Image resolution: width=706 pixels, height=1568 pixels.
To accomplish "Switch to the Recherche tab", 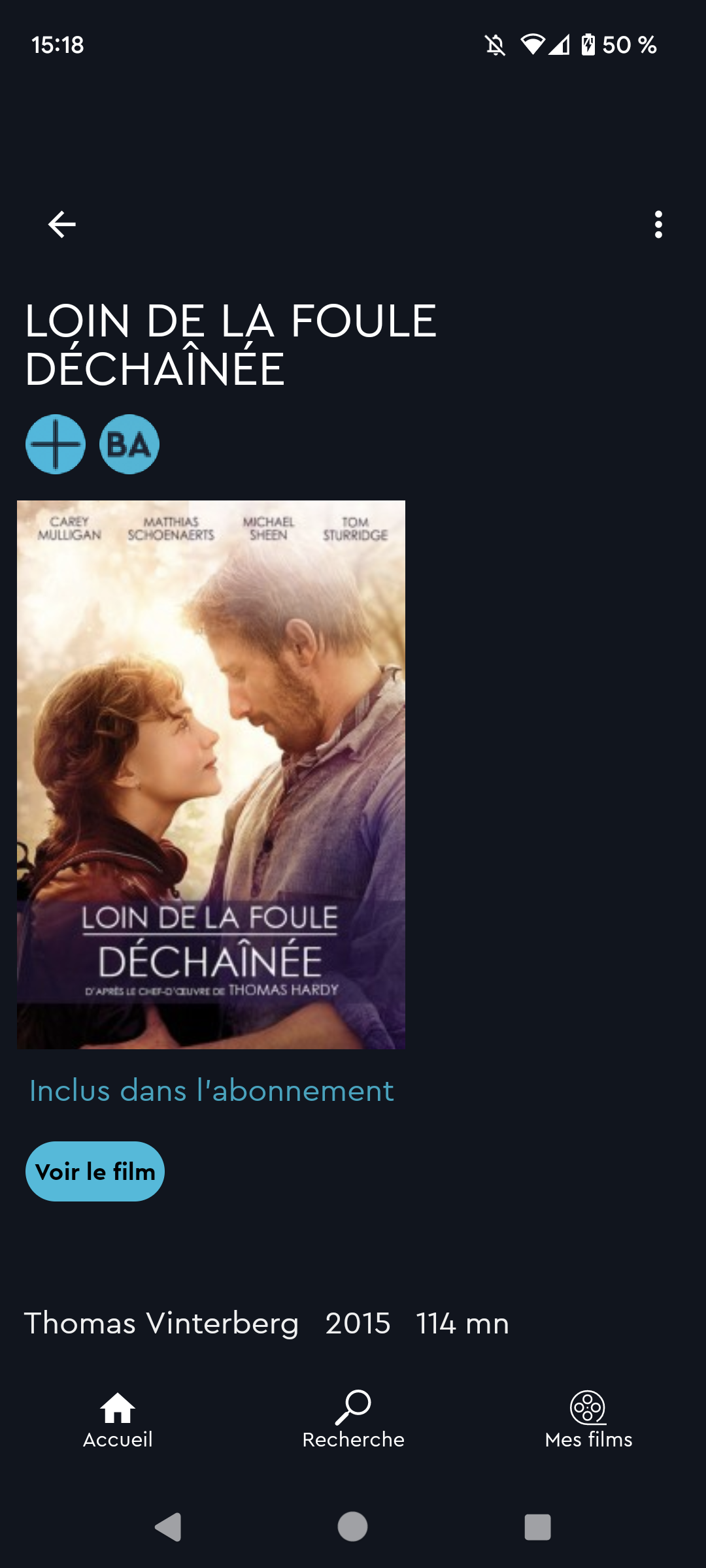I will [353, 1419].
